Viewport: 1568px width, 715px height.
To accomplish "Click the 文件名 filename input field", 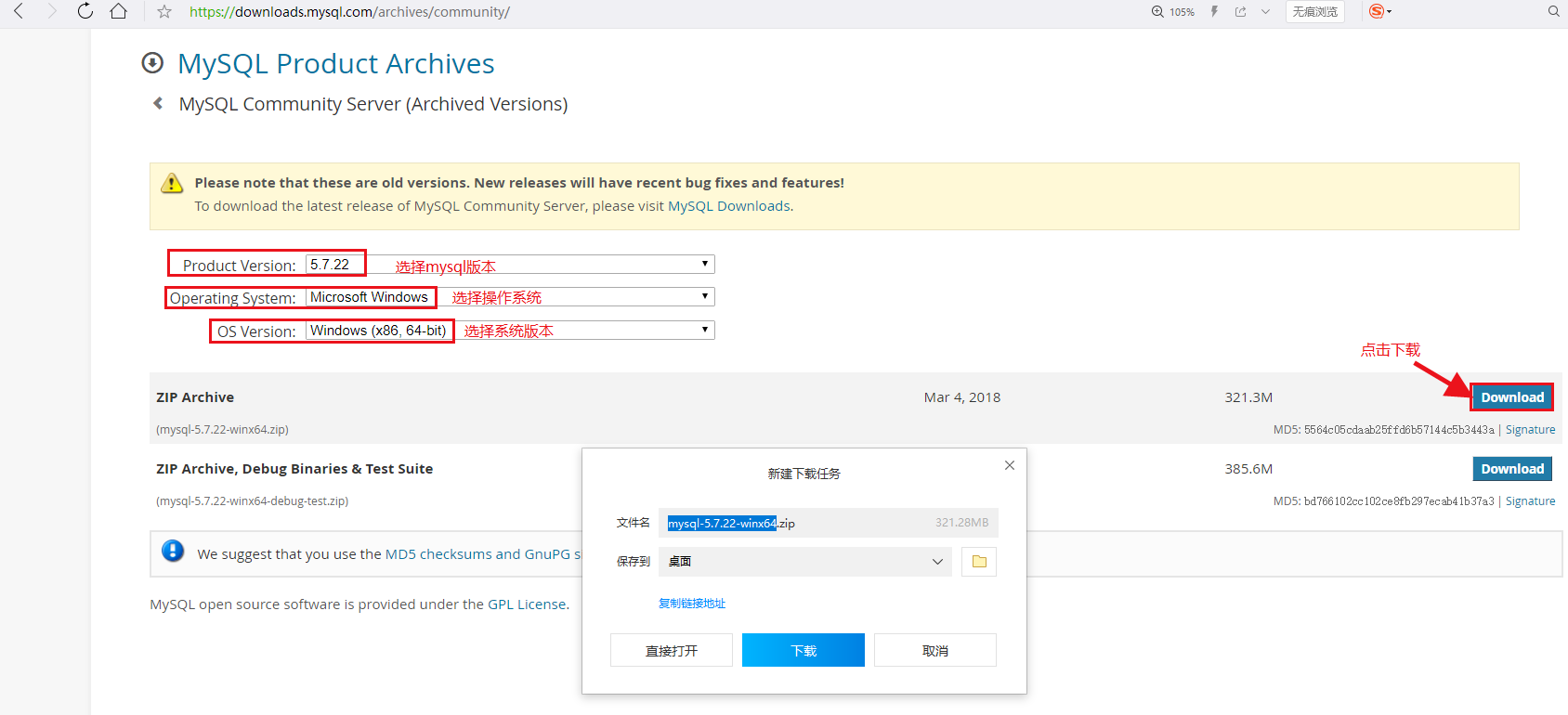I will [x=828, y=523].
